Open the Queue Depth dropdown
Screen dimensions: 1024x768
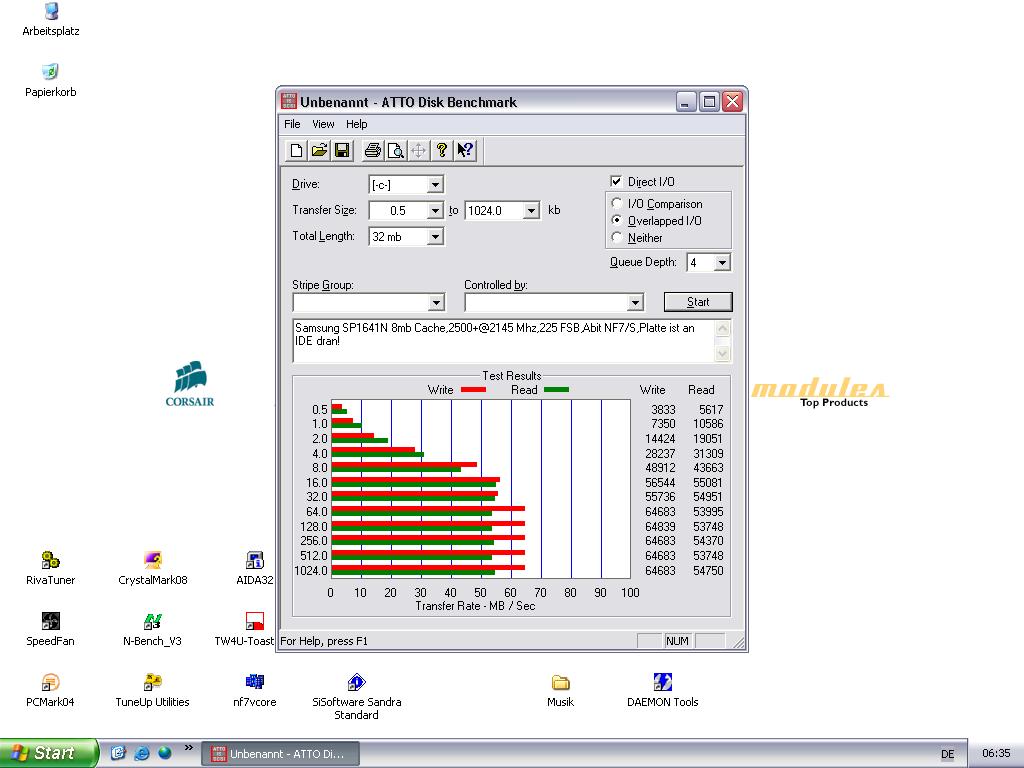pos(722,263)
